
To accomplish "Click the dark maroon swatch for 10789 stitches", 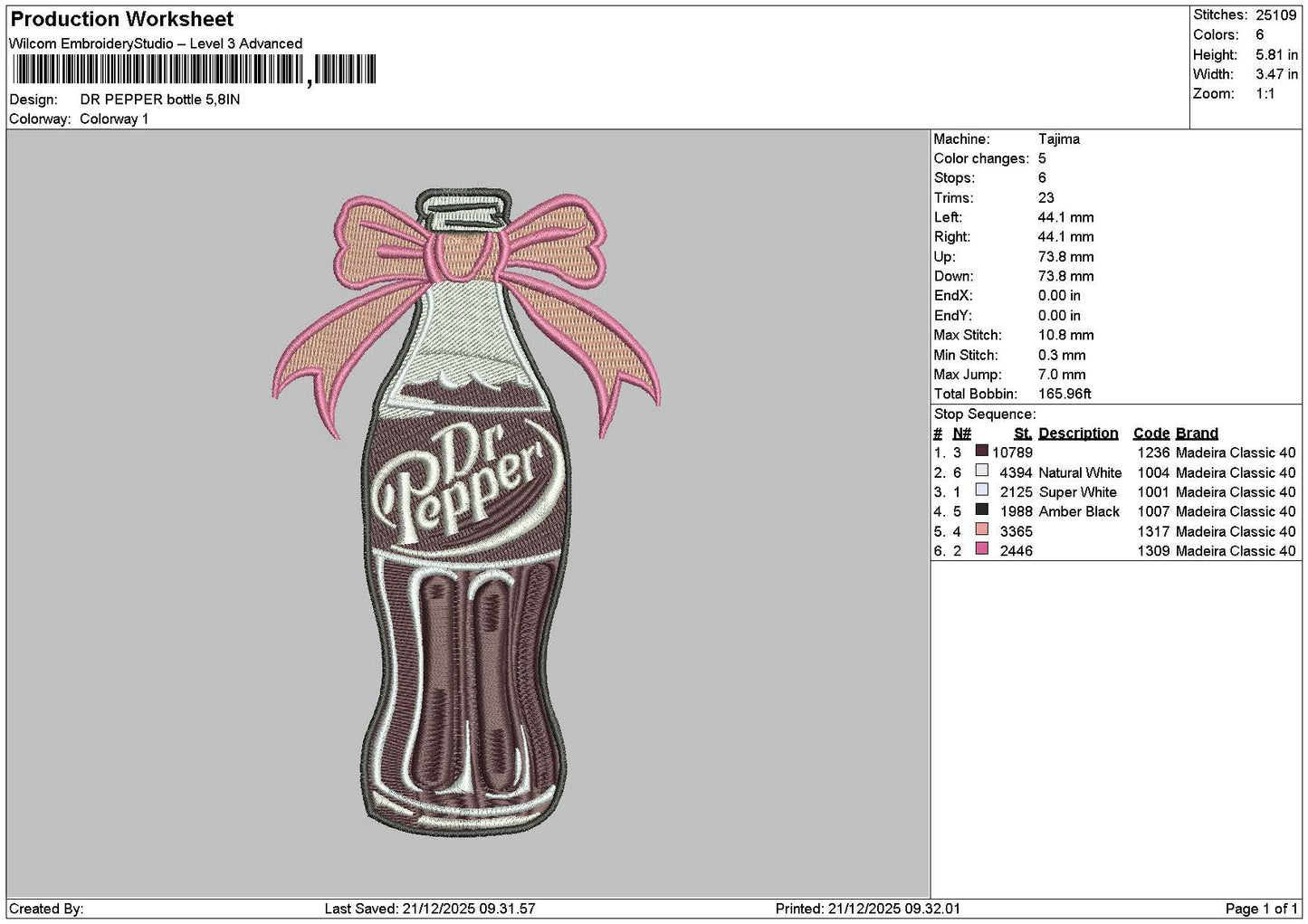I will pyautogui.click(x=981, y=451).
